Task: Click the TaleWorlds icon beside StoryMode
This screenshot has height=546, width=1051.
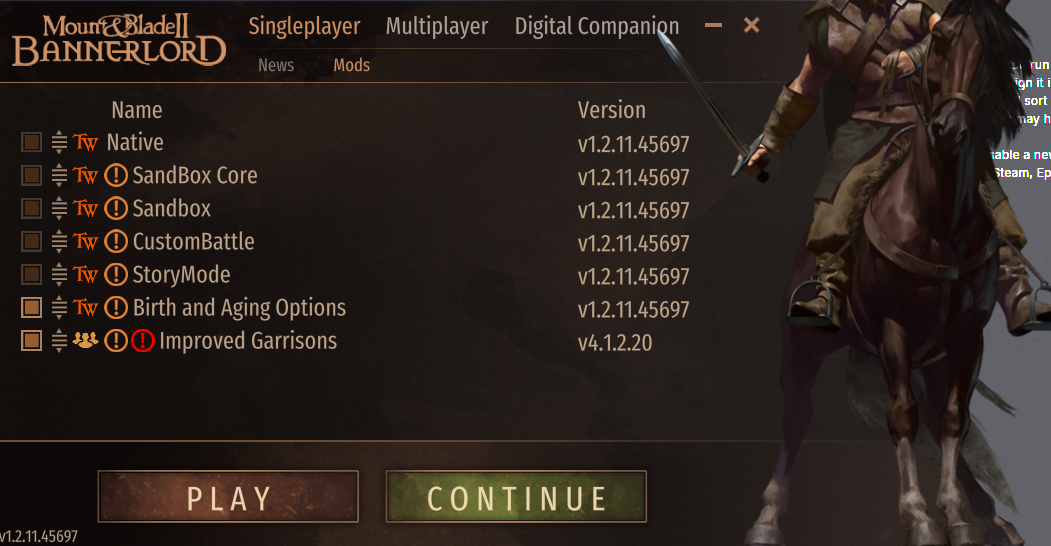Action: click(85, 275)
